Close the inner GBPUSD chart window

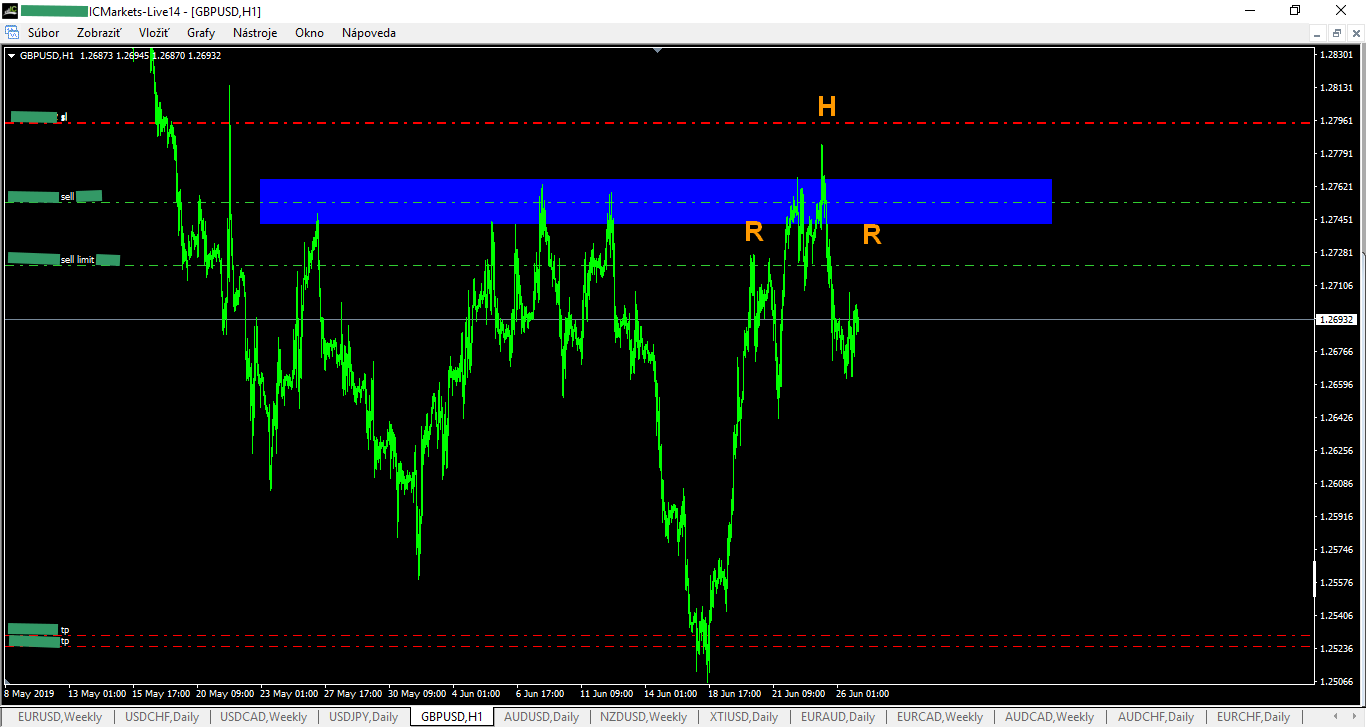pyautogui.click(x=1354, y=33)
